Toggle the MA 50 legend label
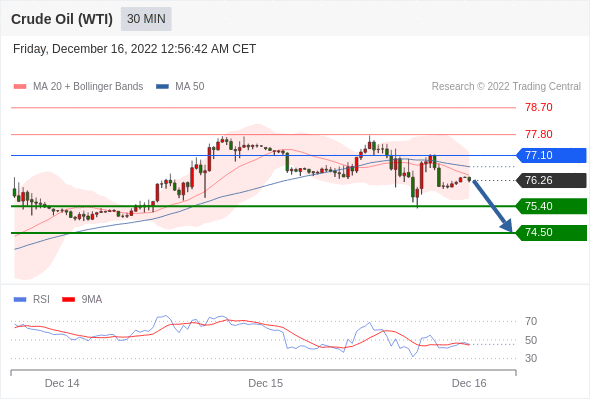The width and height of the screenshot is (590, 400). point(190,87)
